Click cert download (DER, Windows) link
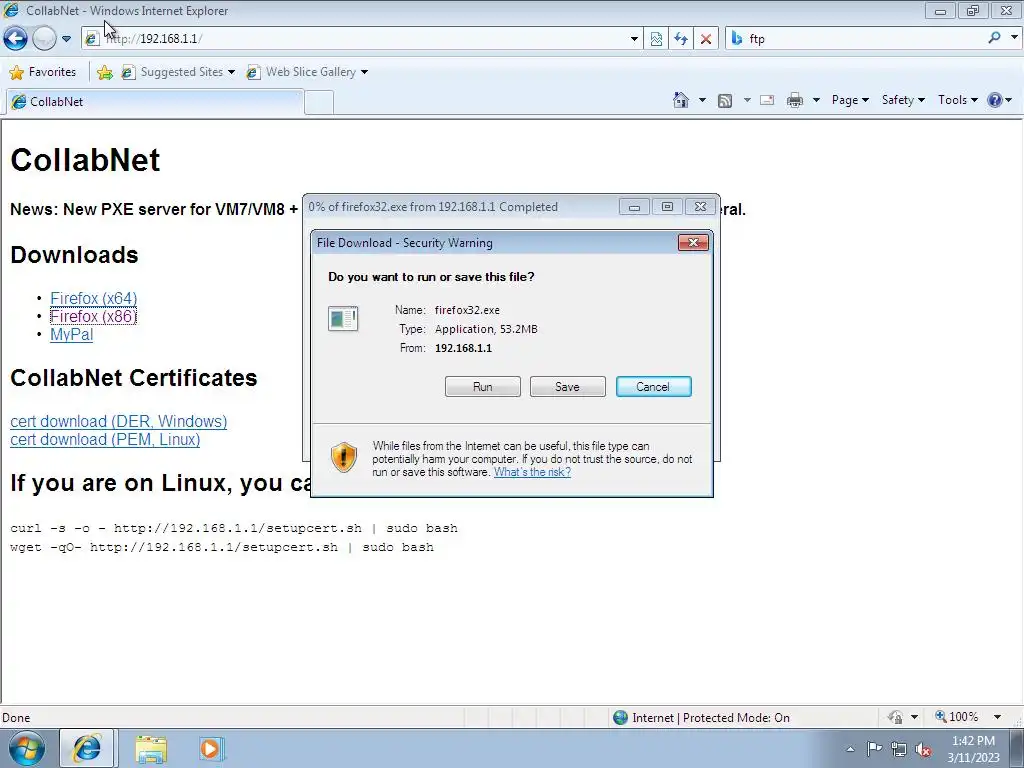The image size is (1024, 768). (119, 422)
